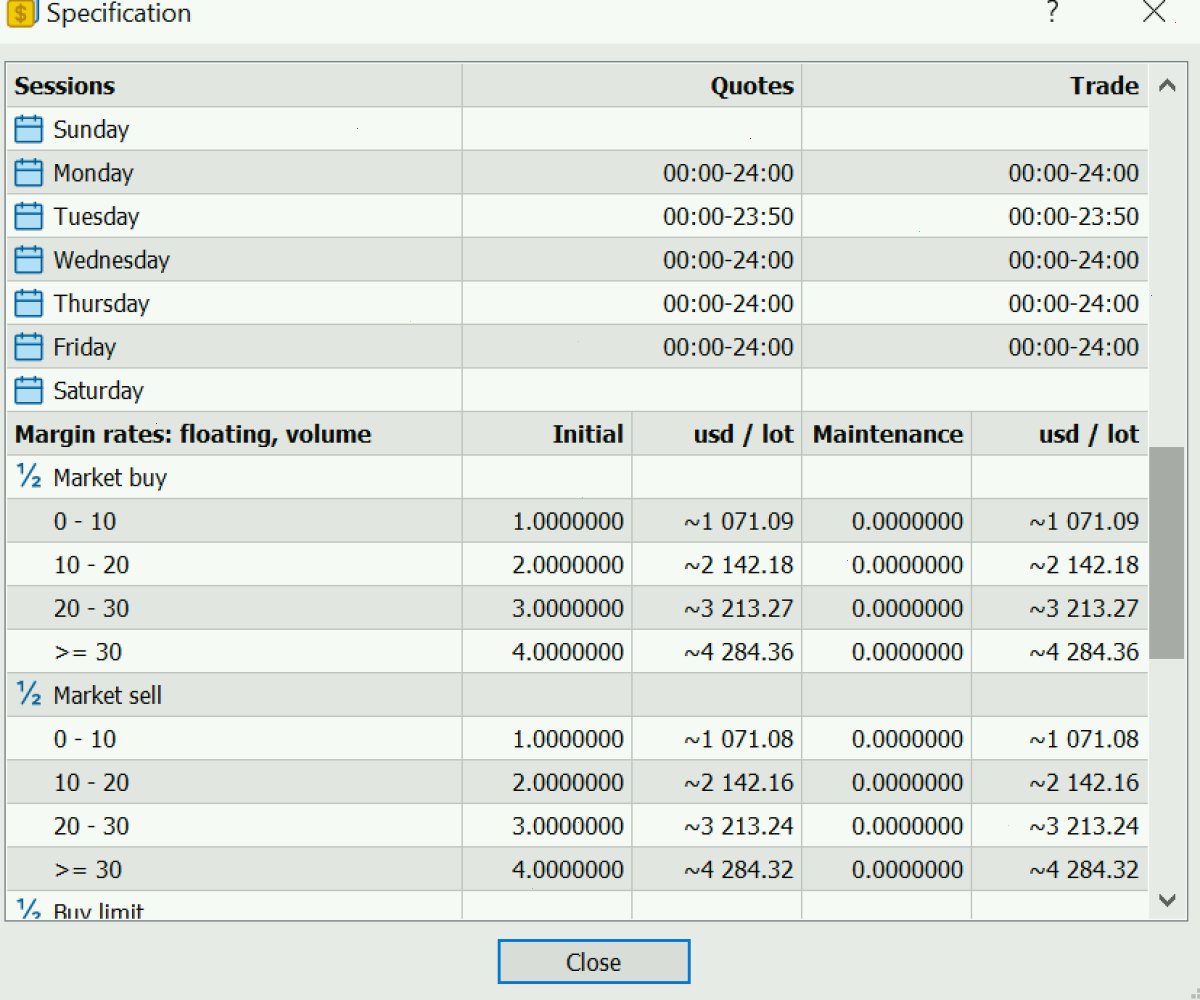Viewport: 1200px width, 1000px height.
Task: Select Tuesday quotes time 00:00-23:50
Action: coord(728,217)
